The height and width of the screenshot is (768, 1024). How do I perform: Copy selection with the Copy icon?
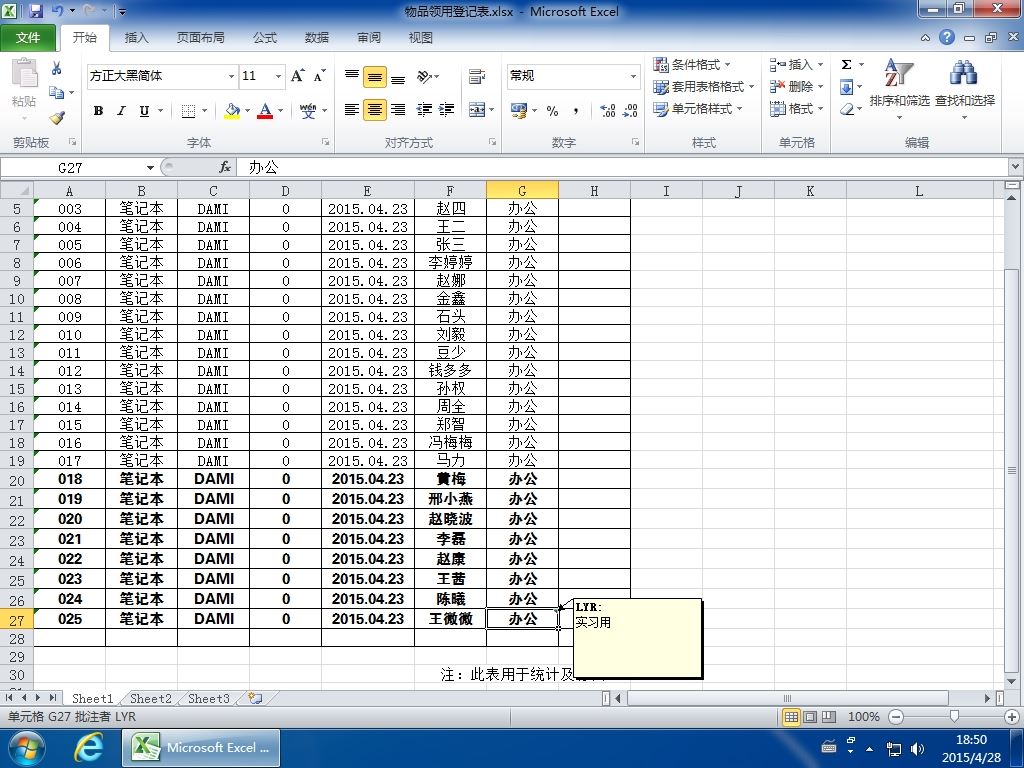pyautogui.click(x=57, y=93)
